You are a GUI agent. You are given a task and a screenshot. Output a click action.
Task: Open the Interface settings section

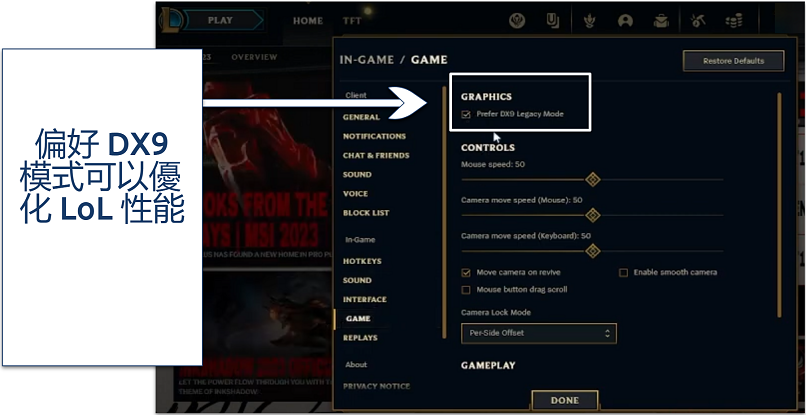[x=364, y=299]
